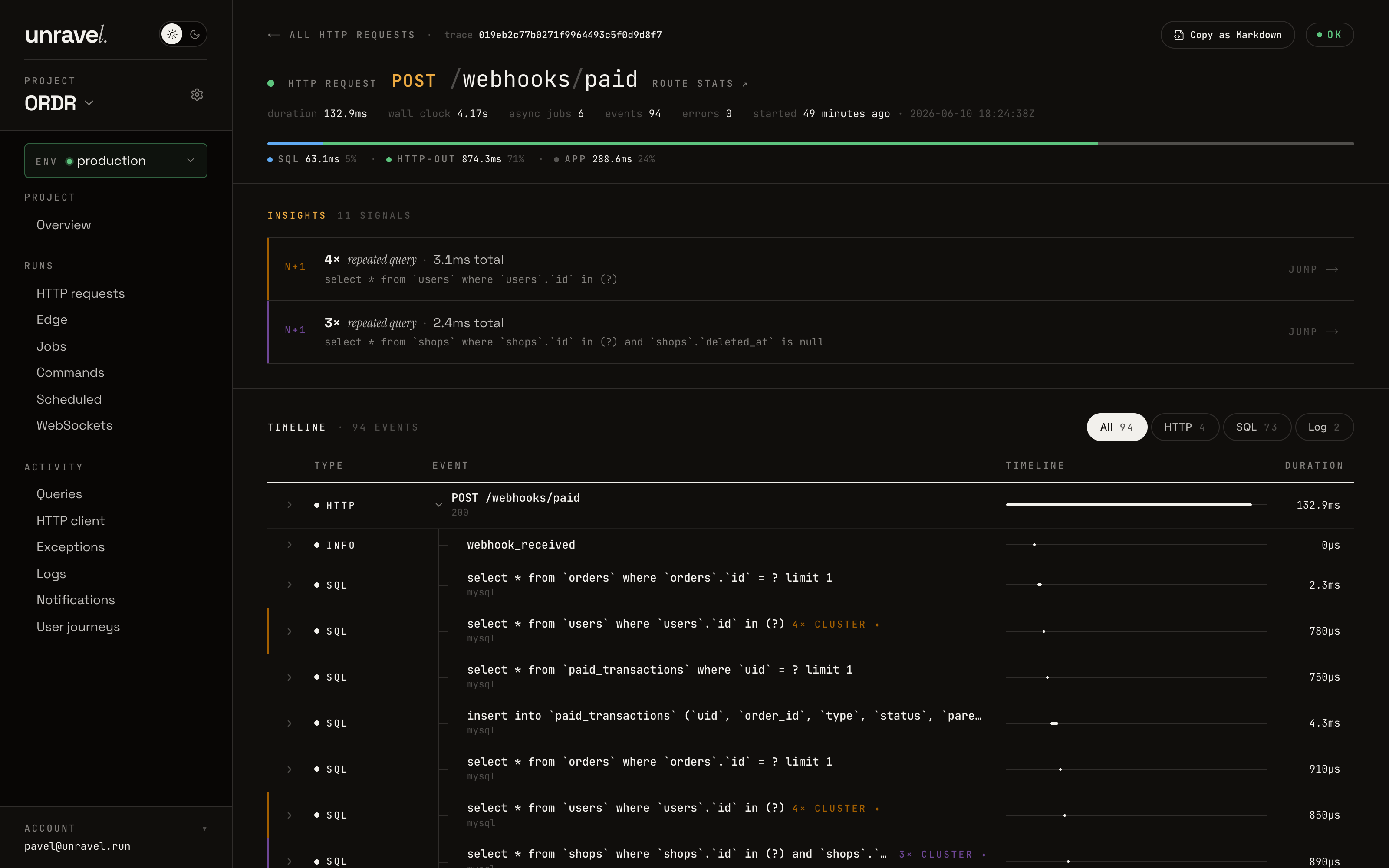The width and height of the screenshot is (1389, 868).
Task: Expand the POST /webhooks/paid HTTP row
Action: 289,505
